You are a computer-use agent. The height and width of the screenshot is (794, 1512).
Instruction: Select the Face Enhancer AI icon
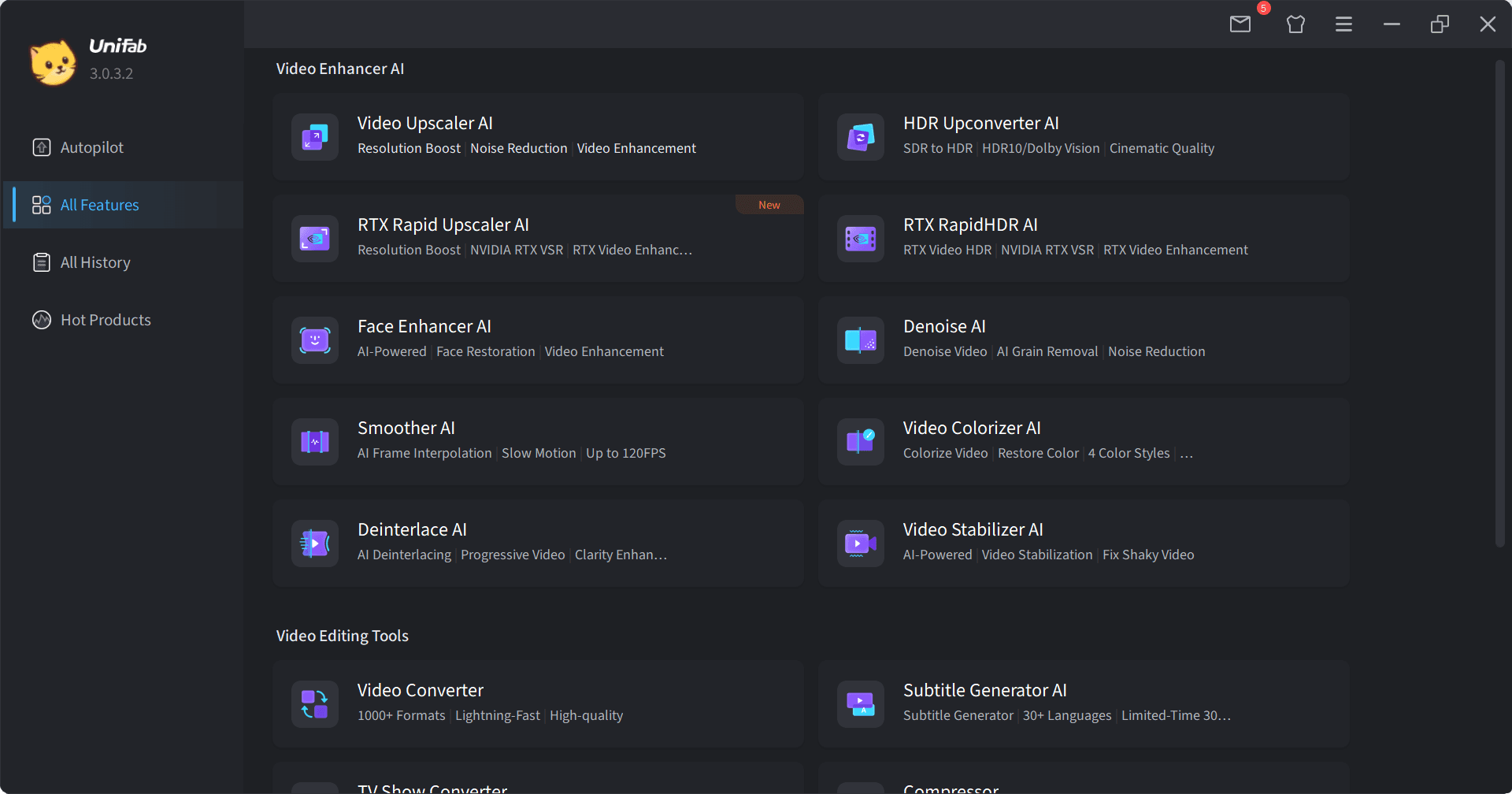(x=315, y=340)
